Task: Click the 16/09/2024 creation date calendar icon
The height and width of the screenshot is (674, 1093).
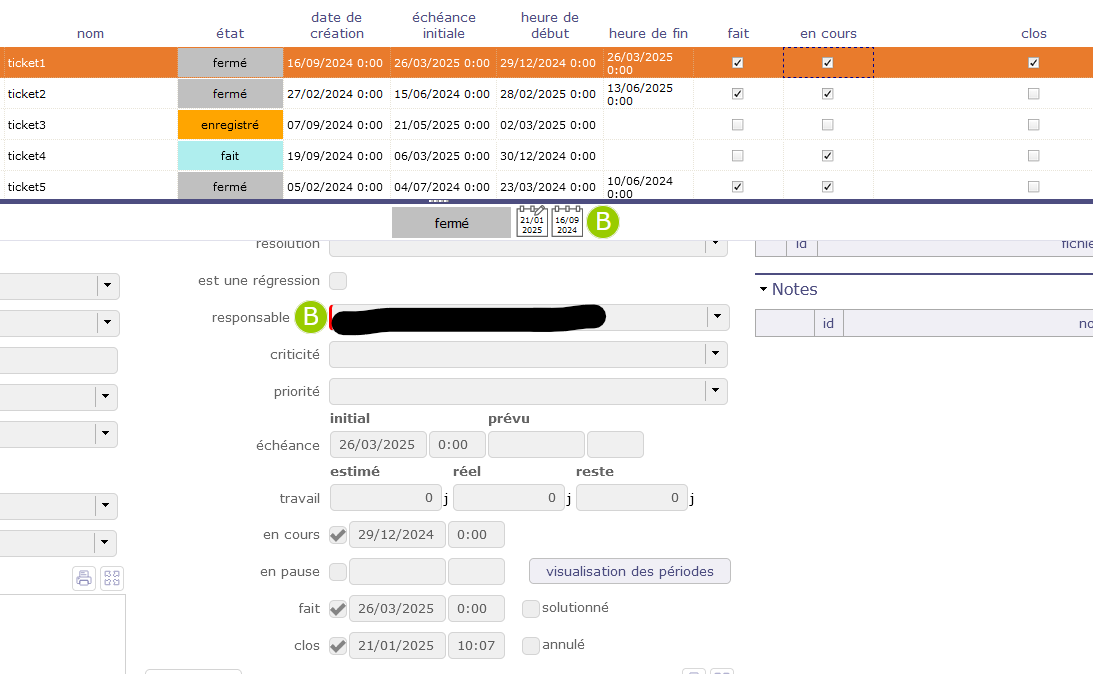Action: tap(567, 222)
